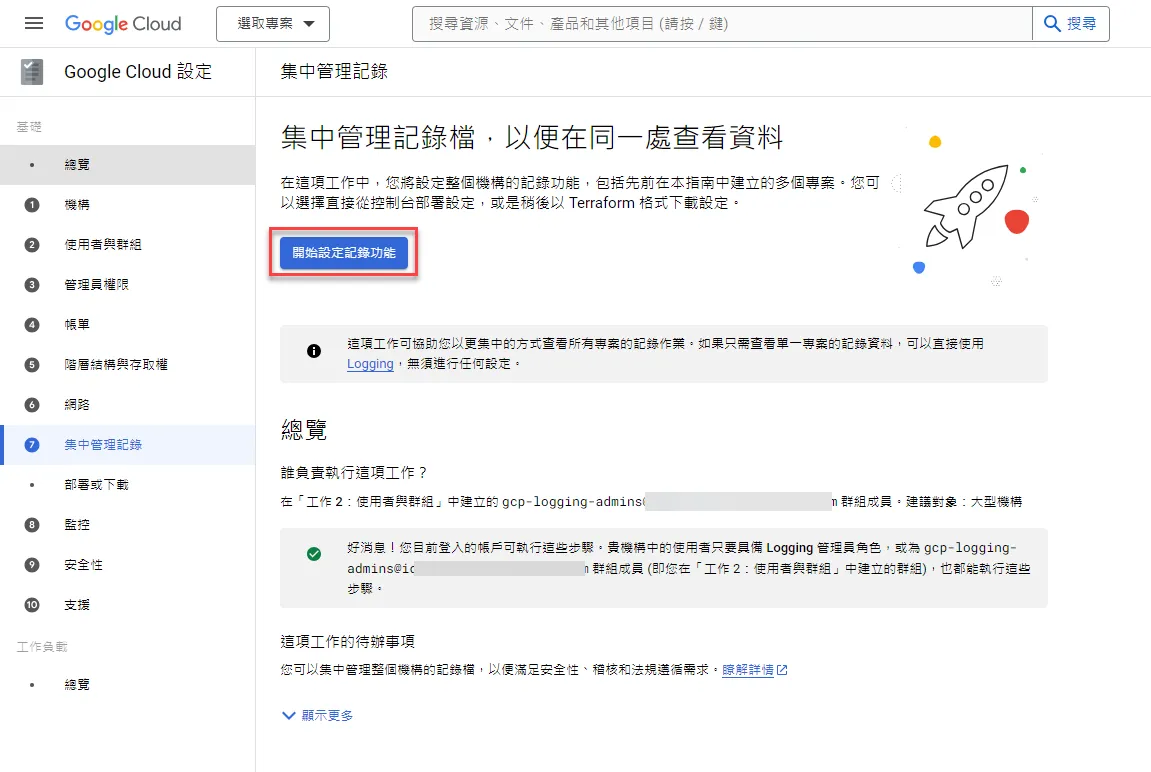Open the Logging link in info box
The image size is (1151, 772).
(370, 364)
